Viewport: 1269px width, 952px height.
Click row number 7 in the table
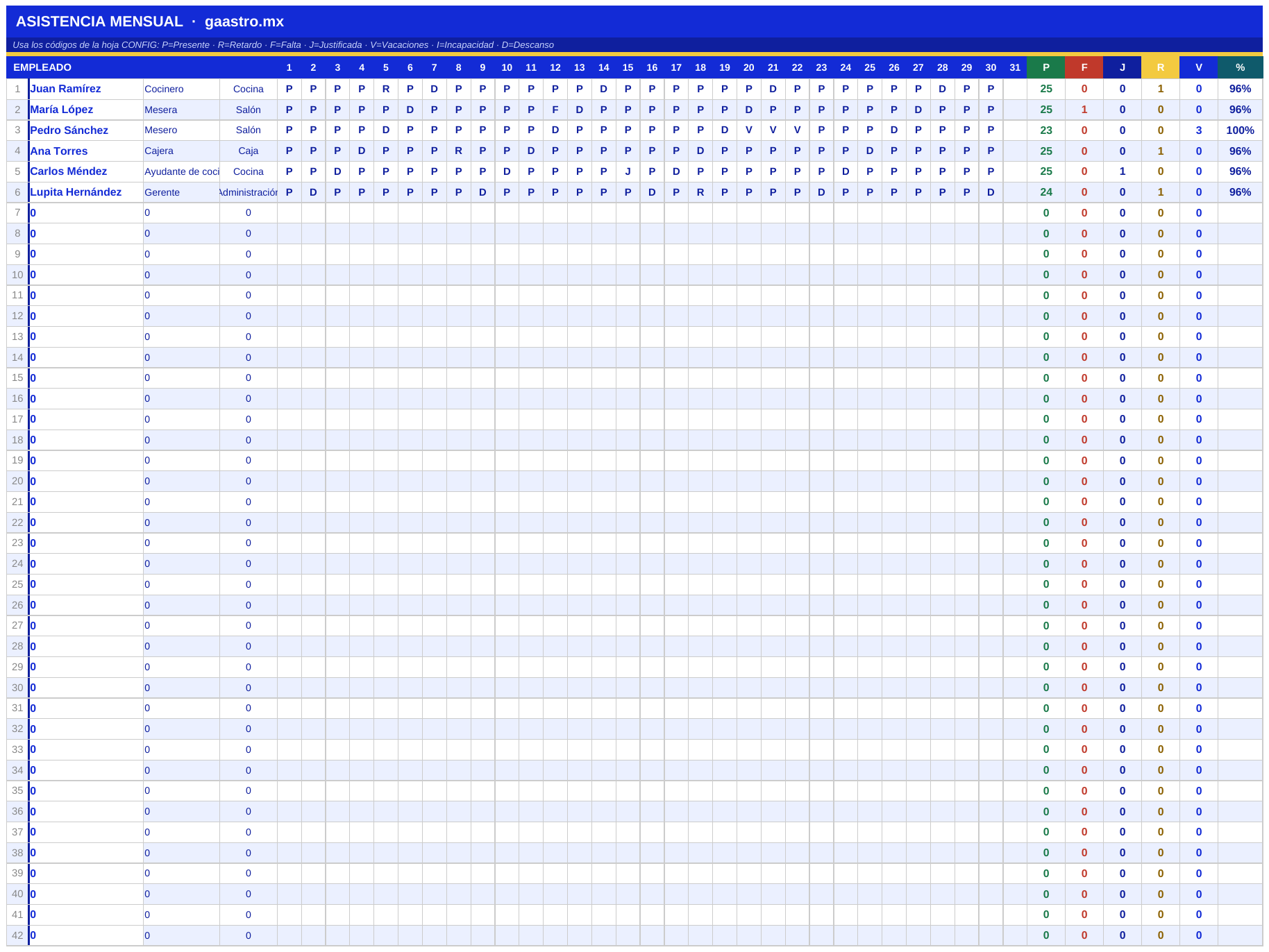point(17,212)
